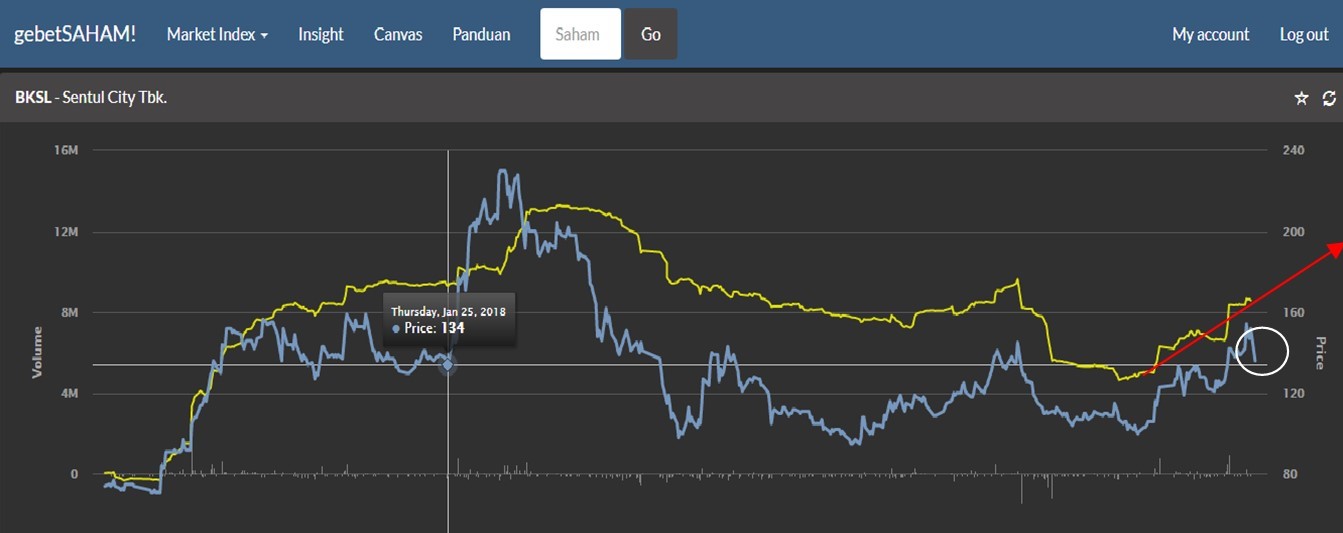Click the gebetSAHAM! brand logo
This screenshot has height=533, width=1343.
tap(74, 34)
